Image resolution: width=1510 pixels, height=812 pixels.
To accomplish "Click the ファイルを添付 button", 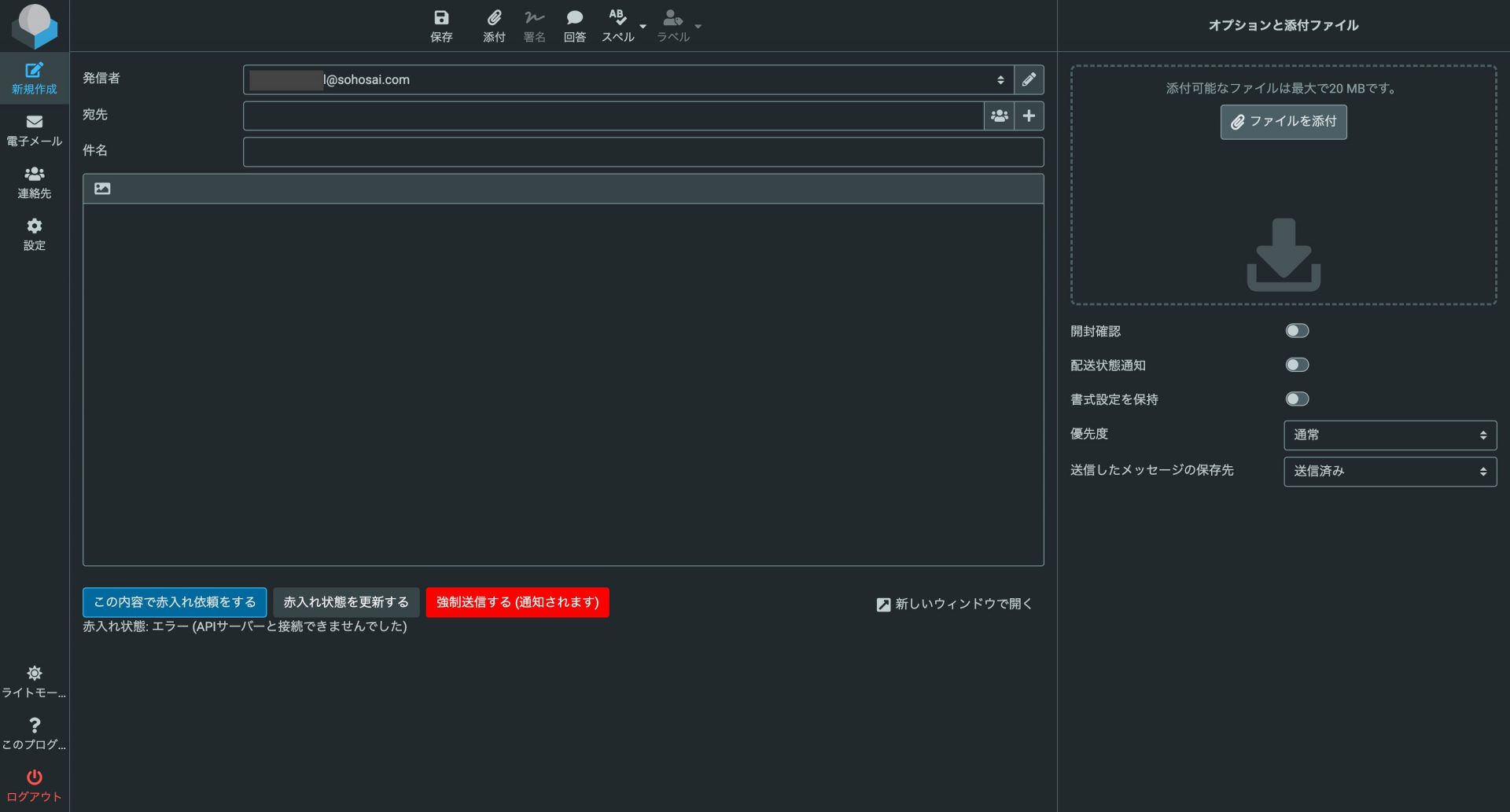I will coord(1283,122).
